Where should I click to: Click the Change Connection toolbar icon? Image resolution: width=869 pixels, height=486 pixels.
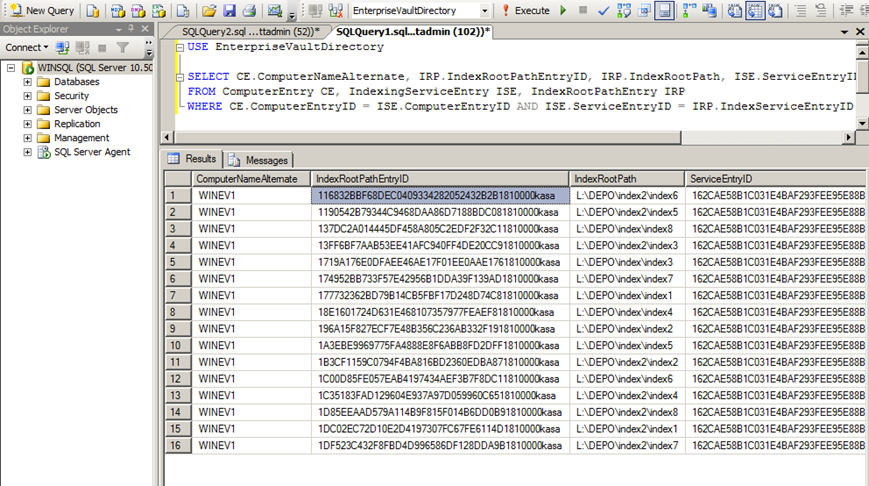(x=335, y=10)
